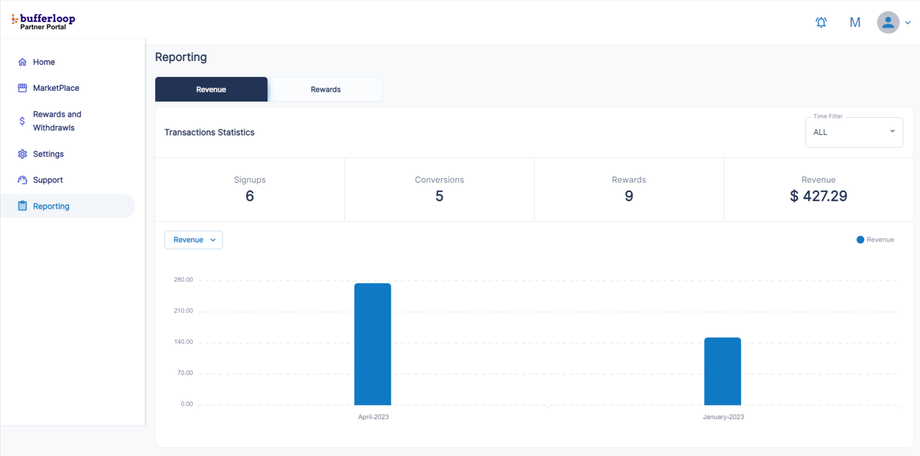Click the M letter icon in header

point(855,23)
